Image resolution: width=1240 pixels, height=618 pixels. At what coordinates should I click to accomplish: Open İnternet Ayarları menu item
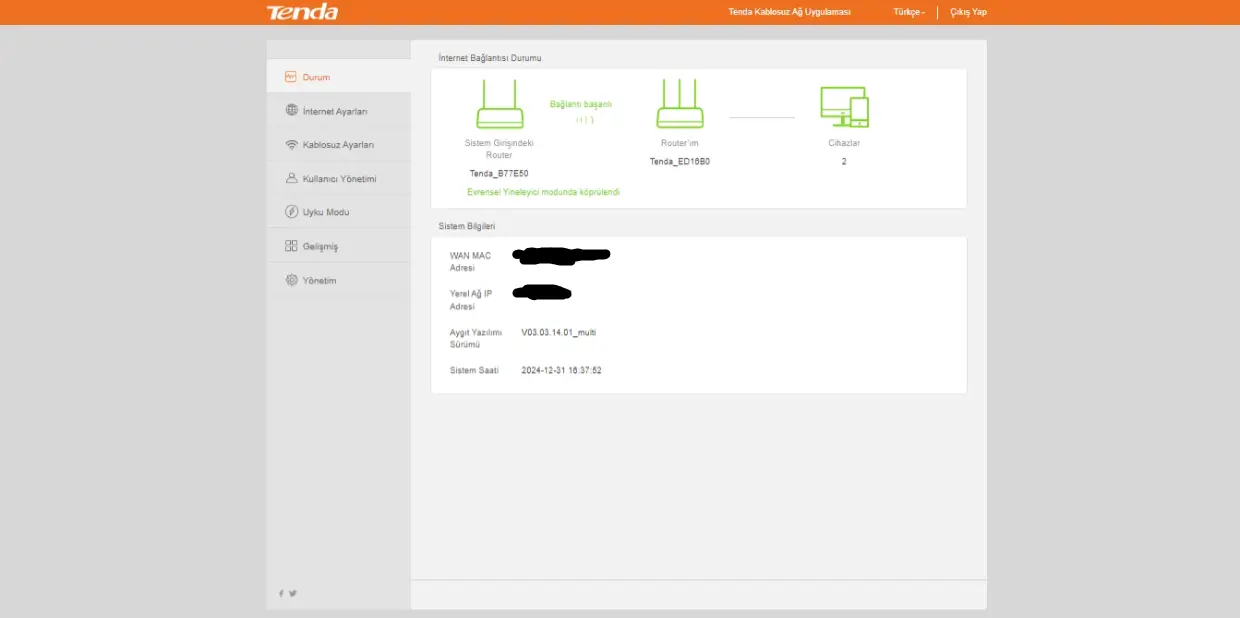[338, 111]
